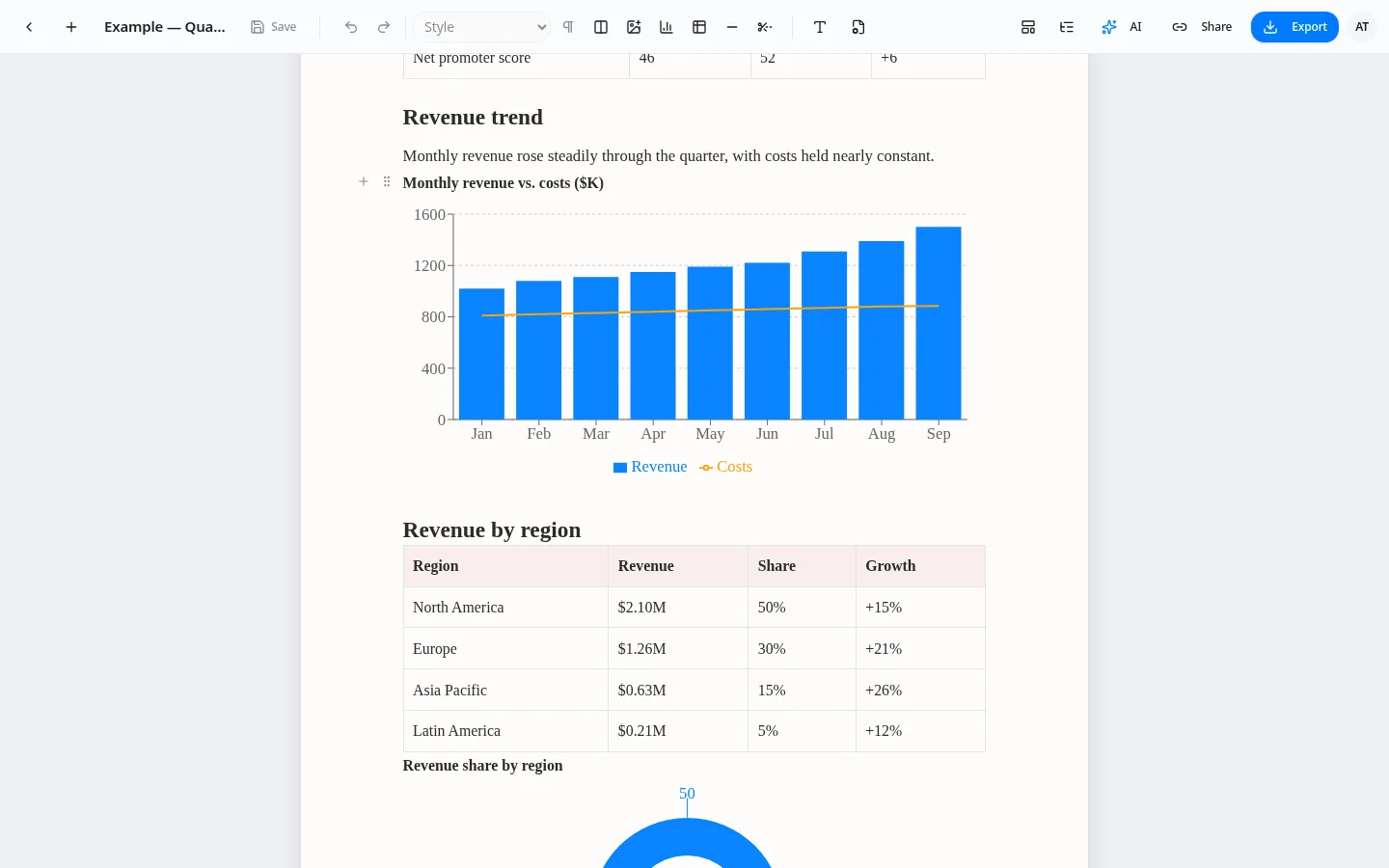This screenshot has height=868, width=1389.
Task: Toggle Revenue series in chart legend
Action: [x=650, y=467]
